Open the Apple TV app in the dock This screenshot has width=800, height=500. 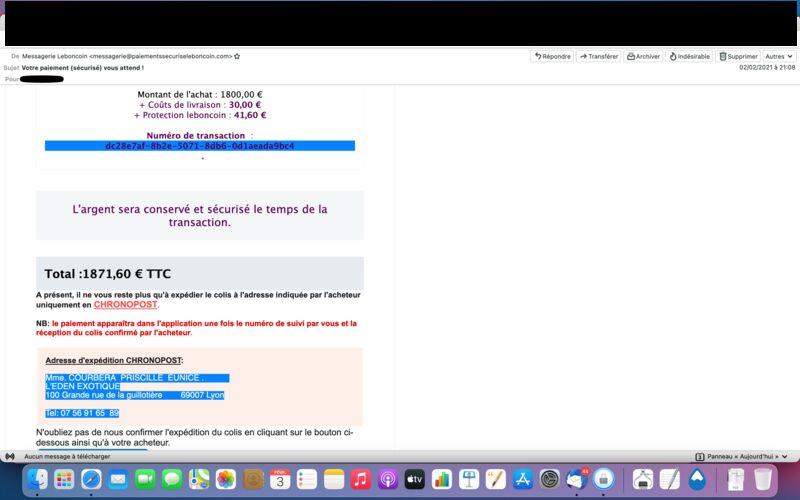coord(415,479)
